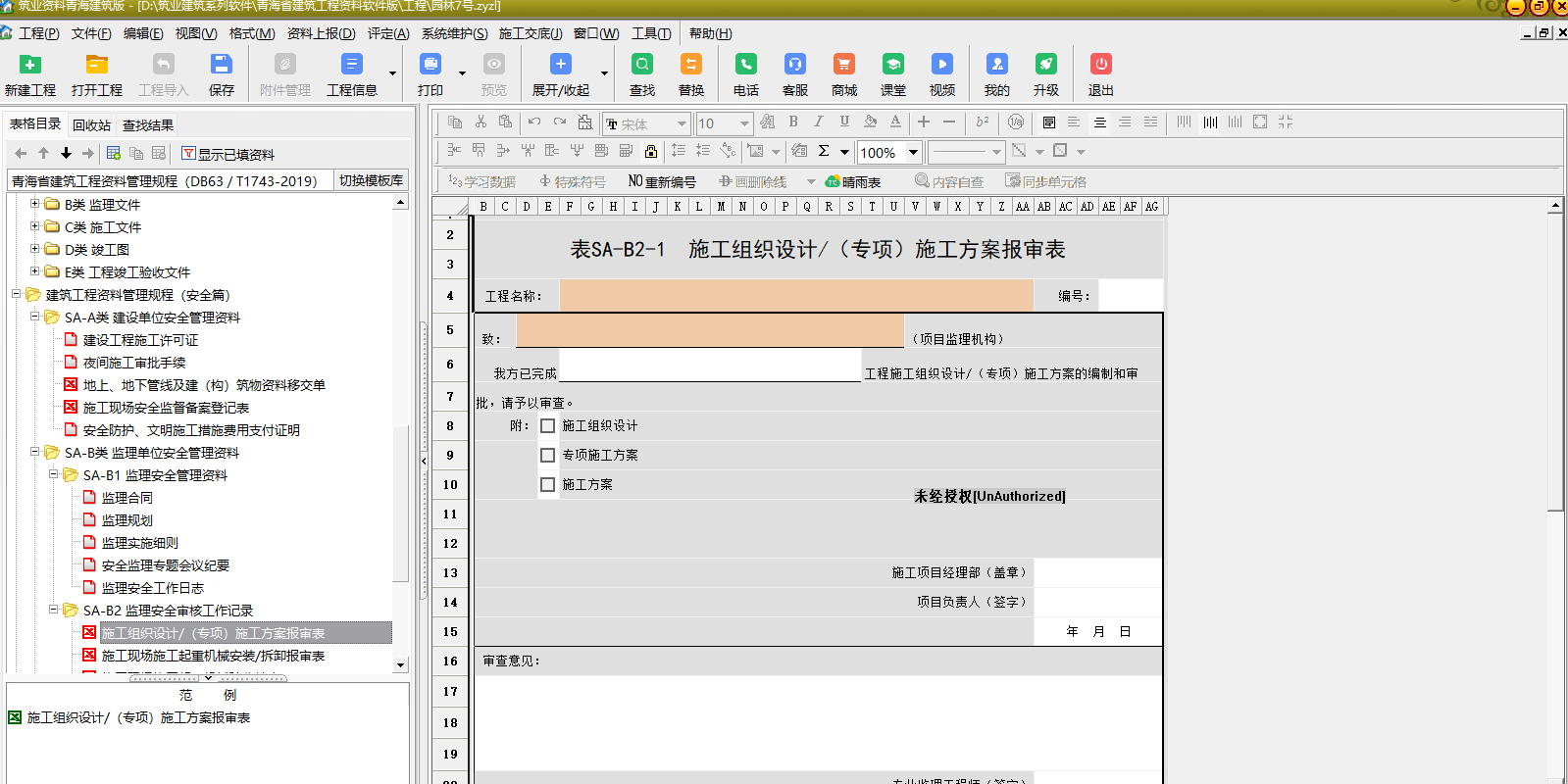Open the 视频 video icon

941,65
